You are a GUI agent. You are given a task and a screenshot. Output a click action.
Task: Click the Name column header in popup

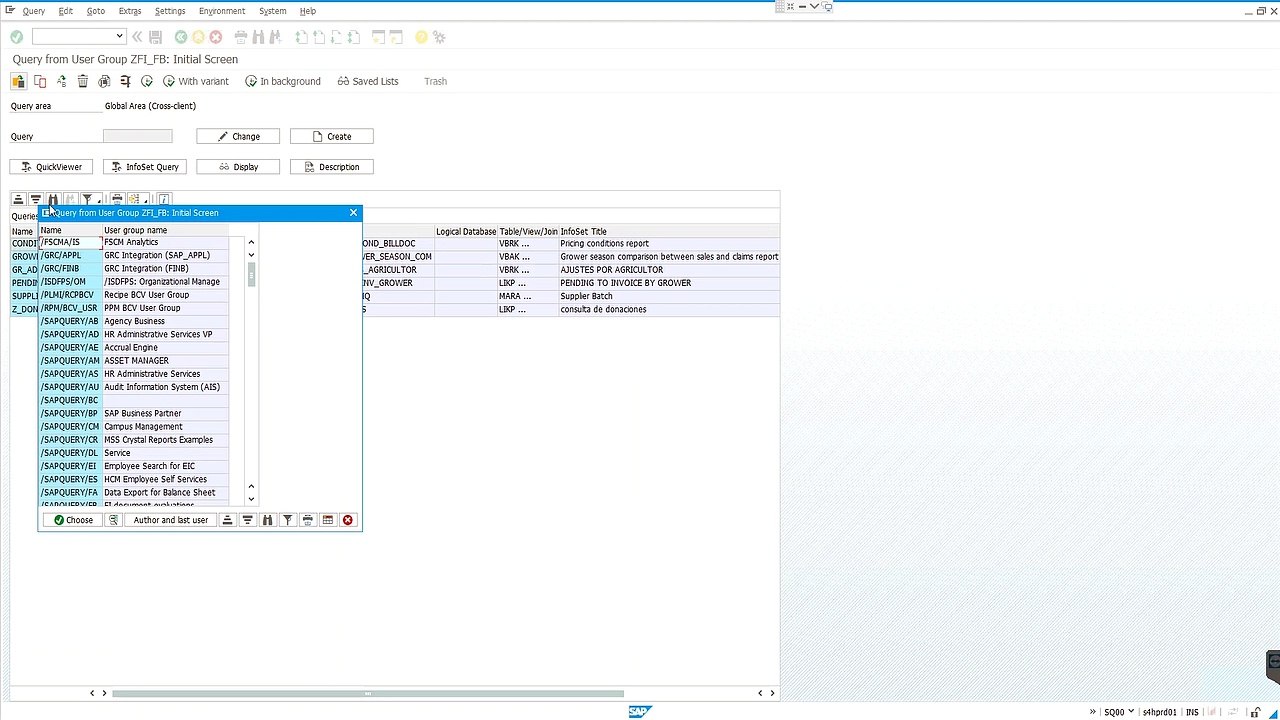70,230
